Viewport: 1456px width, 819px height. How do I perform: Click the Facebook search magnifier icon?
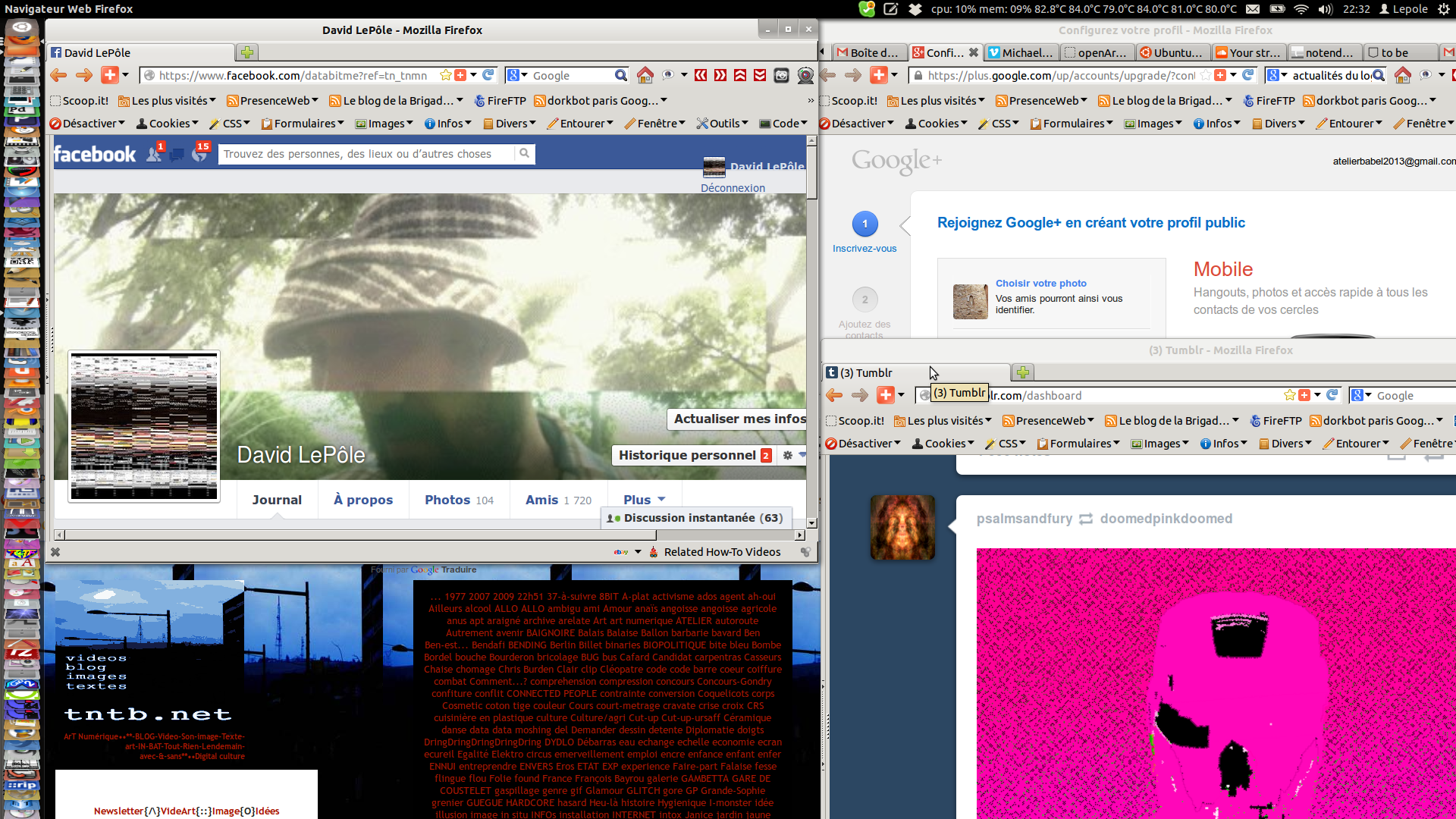point(524,154)
